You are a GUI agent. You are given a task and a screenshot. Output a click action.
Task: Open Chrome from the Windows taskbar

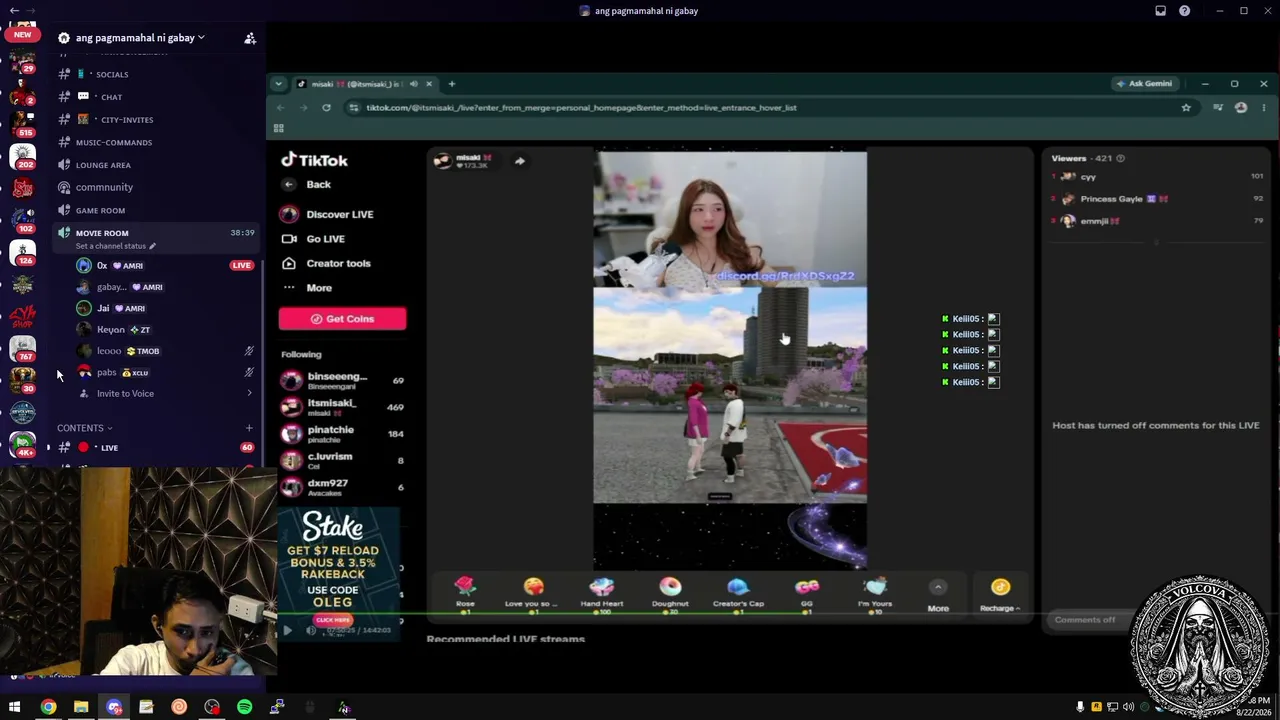48,707
